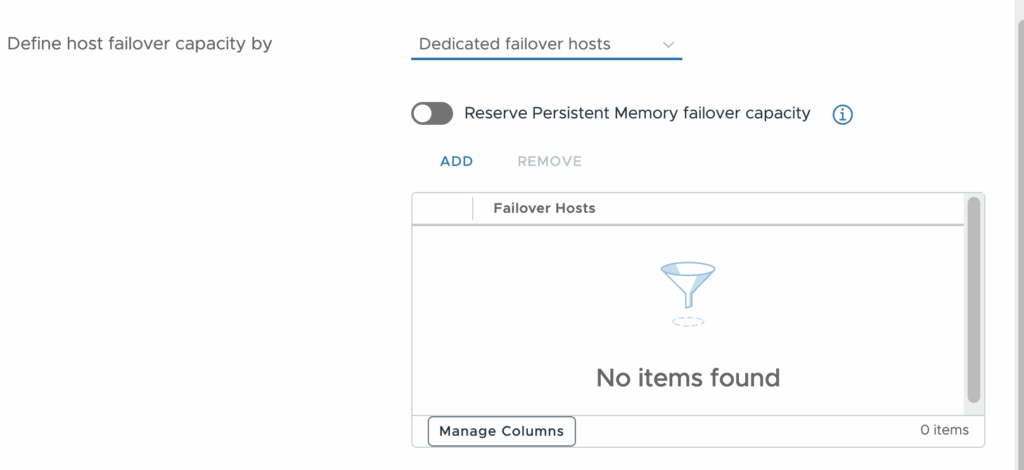Open the info icon next to Persistent Memory
1024x470 pixels.
point(842,115)
